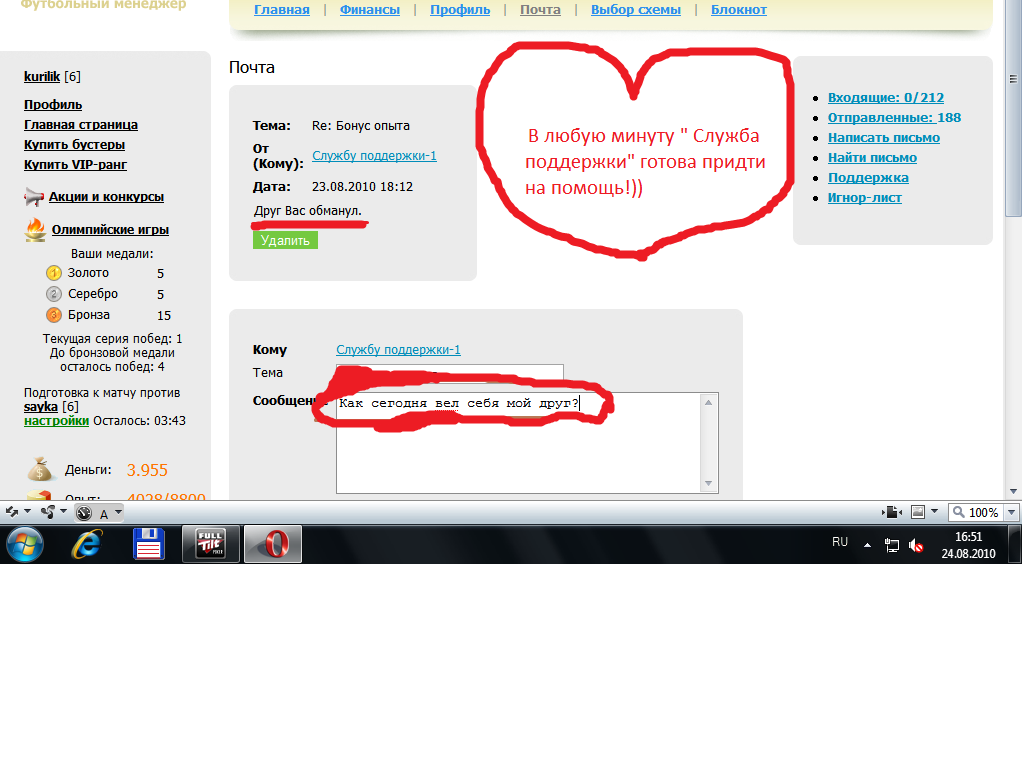Viewport: 1024px width, 768px height.
Task: Click the muted volume tray icon
Action: point(916,546)
